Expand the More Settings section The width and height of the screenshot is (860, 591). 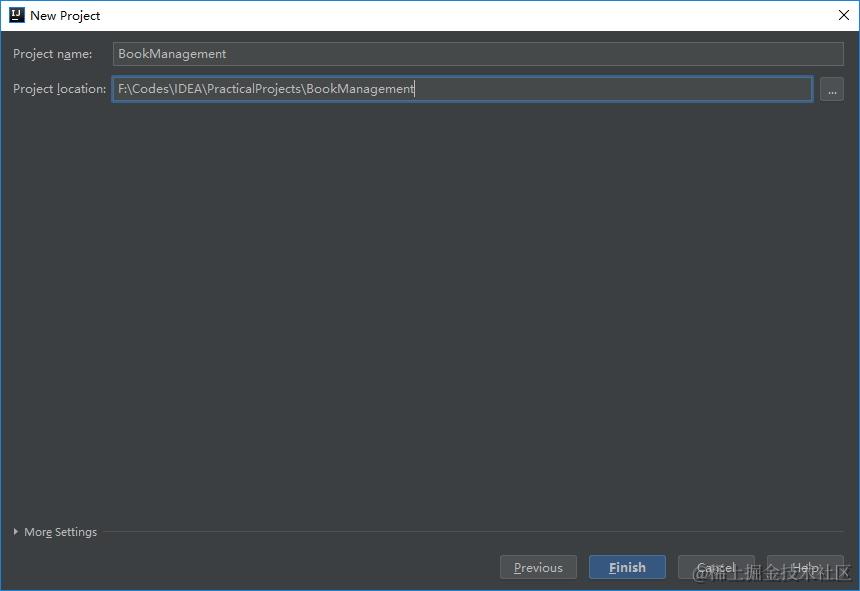click(55, 532)
